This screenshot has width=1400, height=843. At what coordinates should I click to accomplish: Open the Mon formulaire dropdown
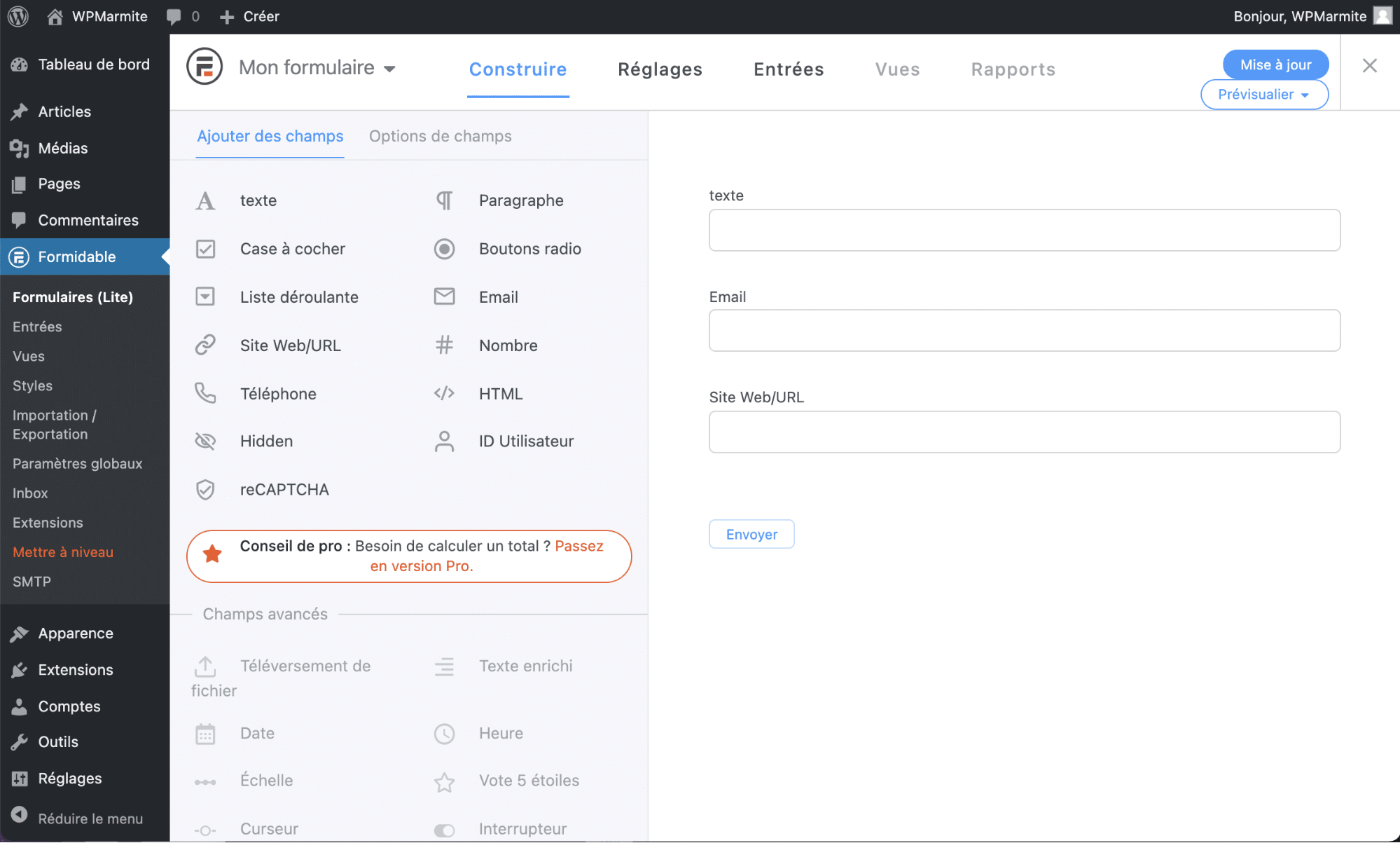click(317, 67)
